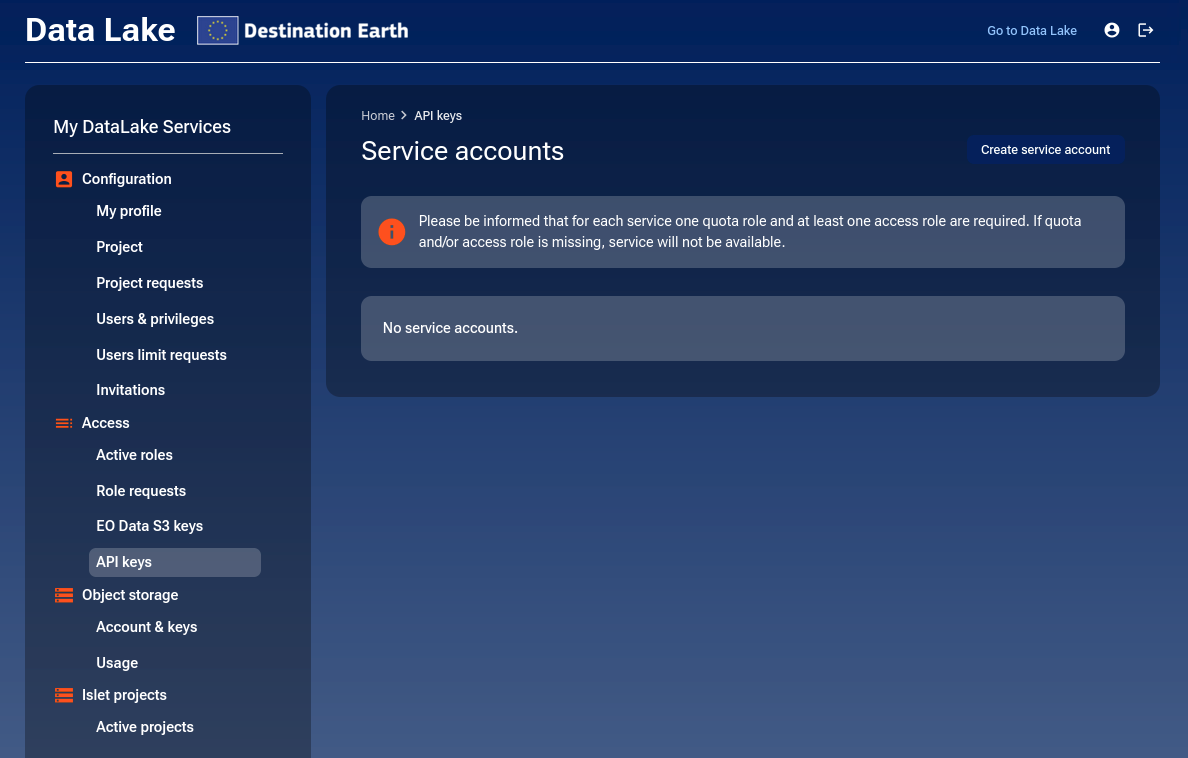Click the Configuration section person icon
The height and width of the screenshot is (758, 1188).
click(x=63, y=178)
